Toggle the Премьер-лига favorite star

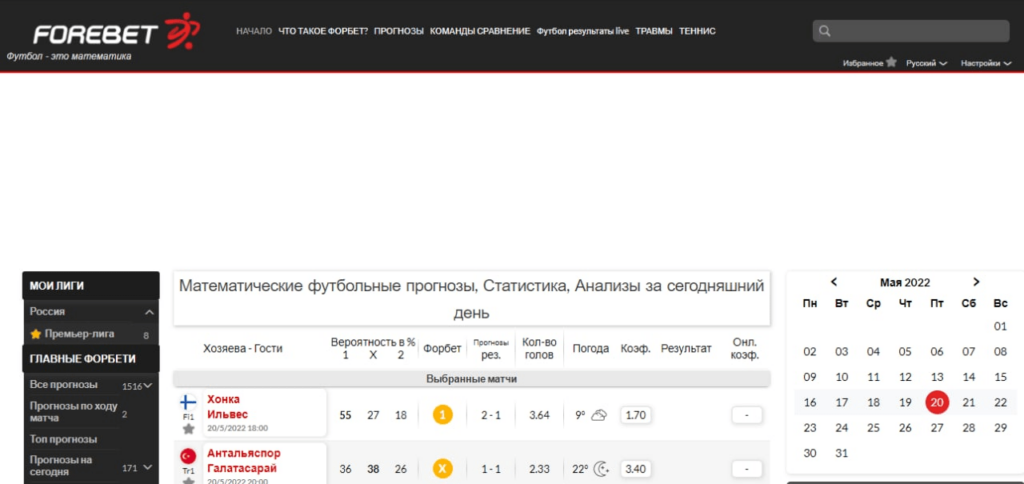pos(36,334)
